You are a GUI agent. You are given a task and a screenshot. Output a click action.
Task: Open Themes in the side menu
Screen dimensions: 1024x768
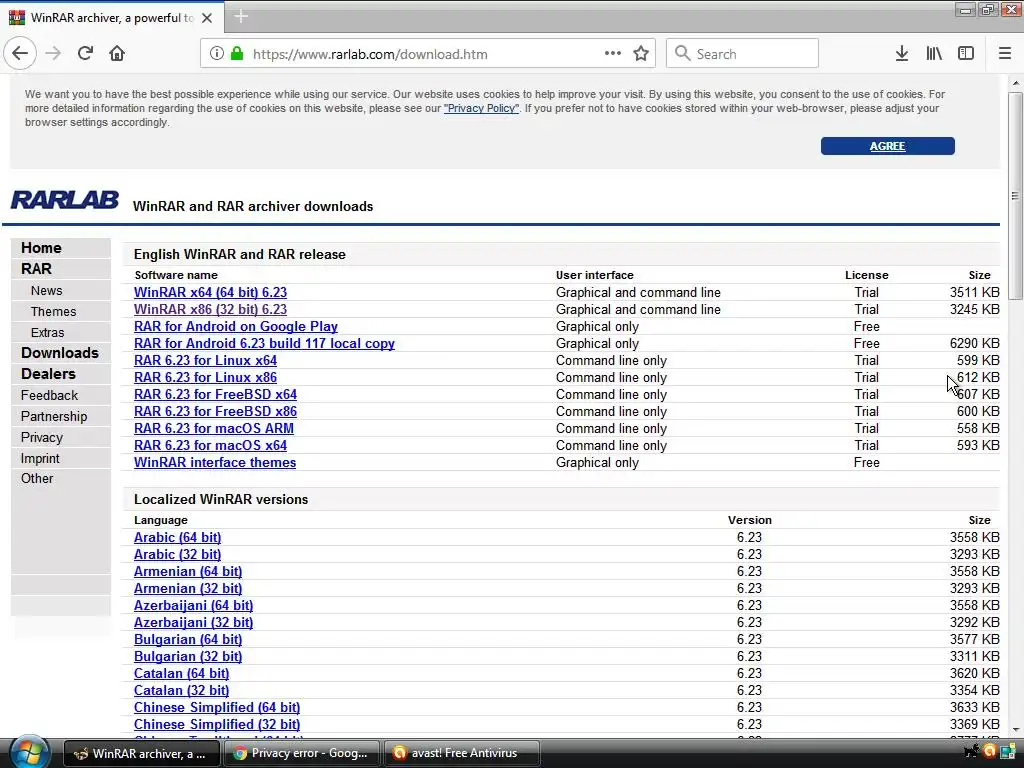click(x=54, y=312)
